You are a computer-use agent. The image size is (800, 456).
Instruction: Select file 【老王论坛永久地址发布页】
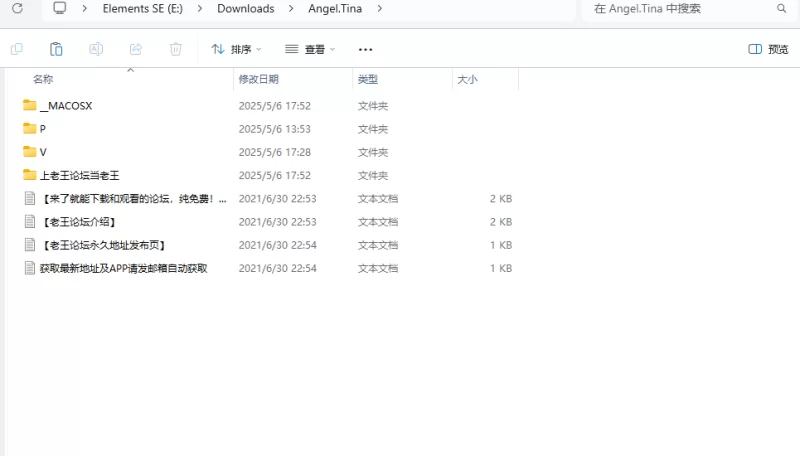click(104, 245)
